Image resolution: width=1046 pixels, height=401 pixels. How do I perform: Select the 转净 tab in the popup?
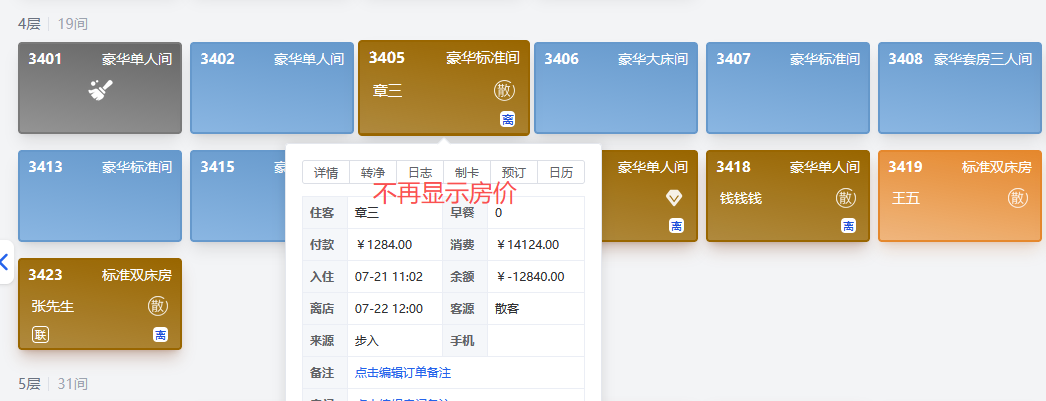[373, 172]
